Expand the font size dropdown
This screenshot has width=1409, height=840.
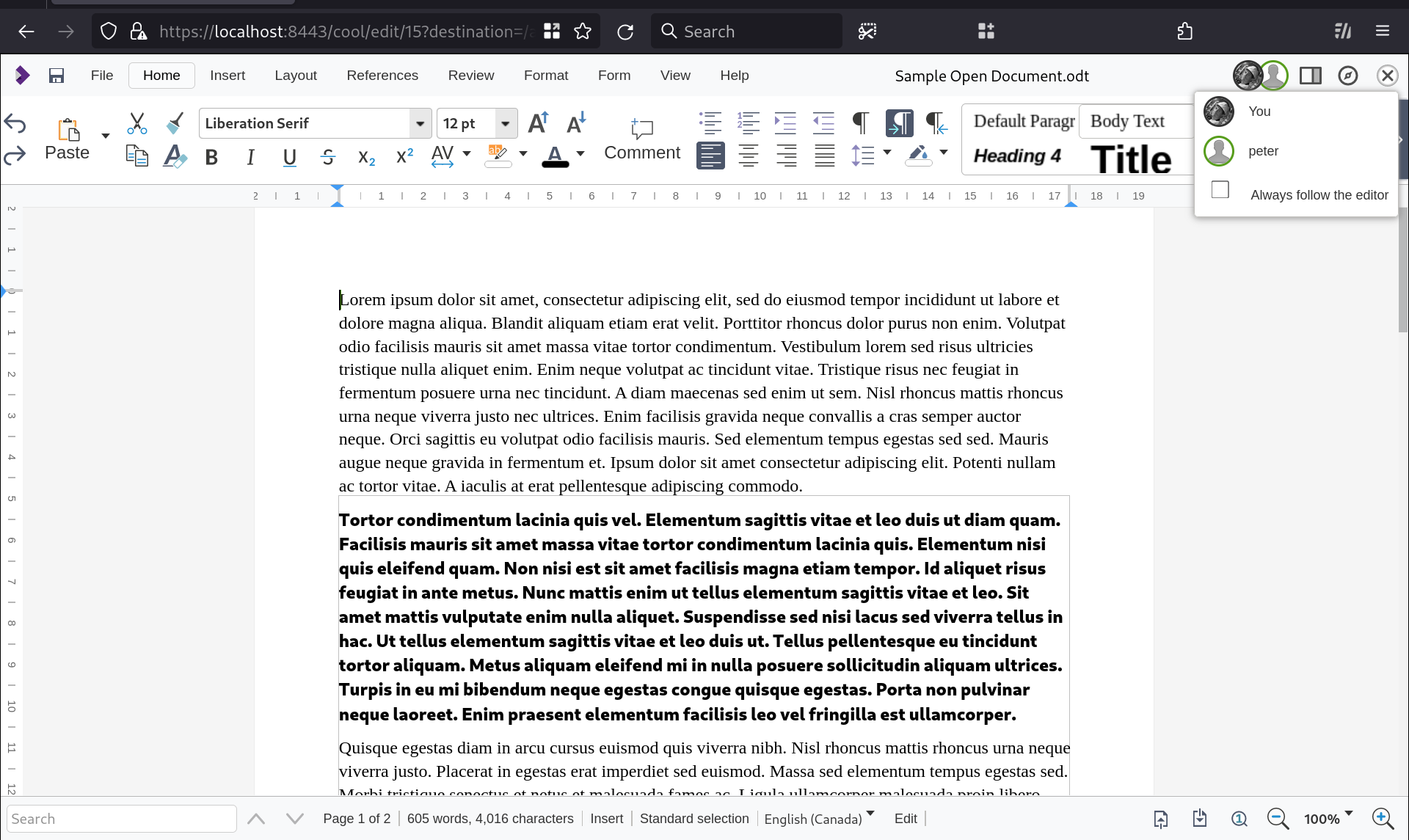point(505,123)
